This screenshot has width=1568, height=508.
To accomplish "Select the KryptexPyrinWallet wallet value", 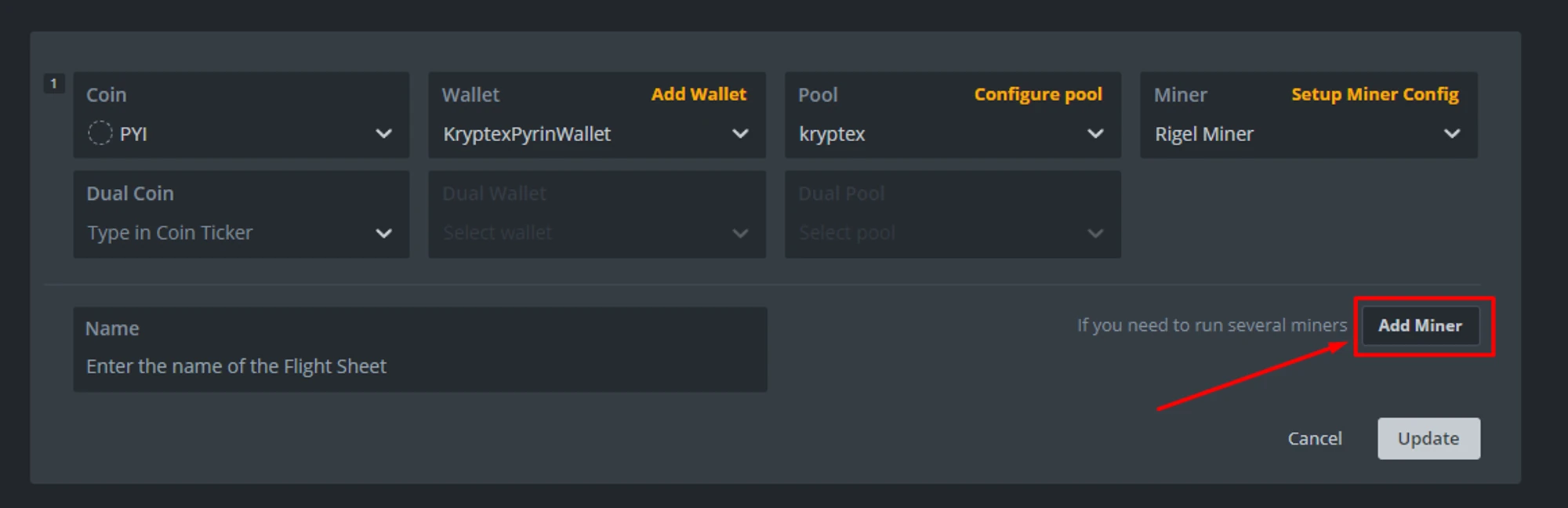I will tap(527, 134).
